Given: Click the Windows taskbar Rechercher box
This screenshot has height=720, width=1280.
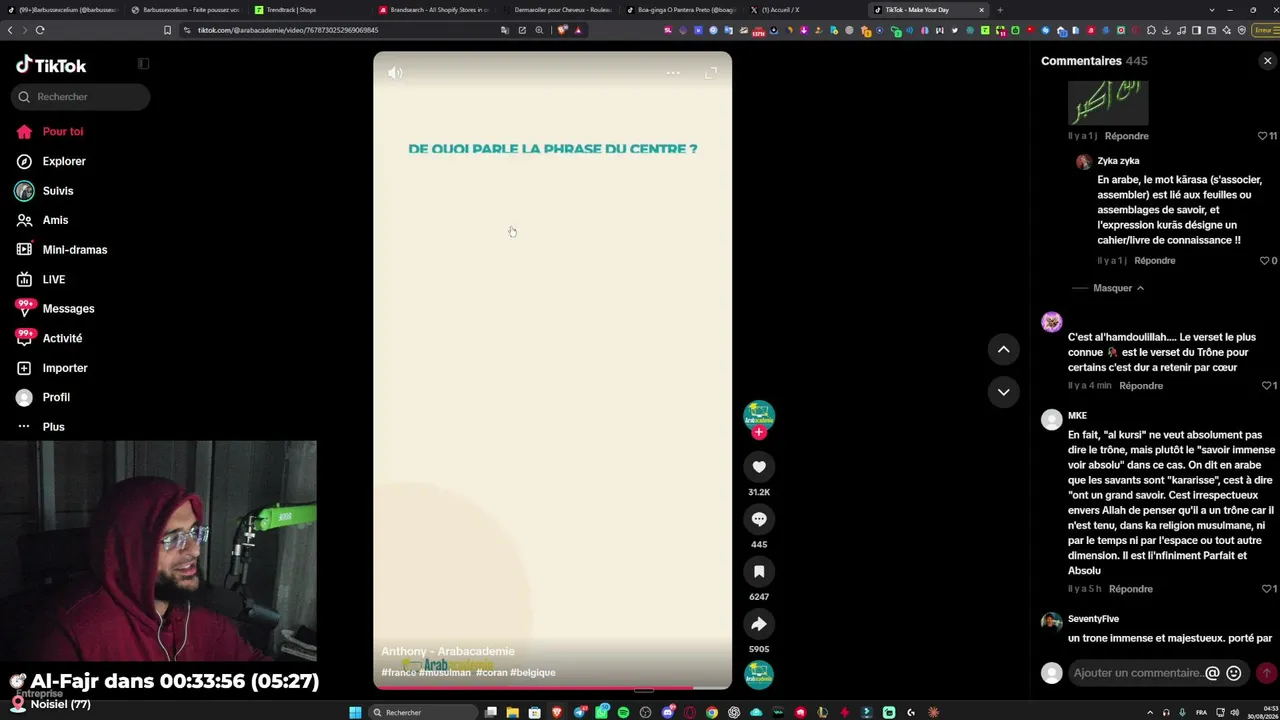Looking at the screenshot, I should [x=423, y=712].
